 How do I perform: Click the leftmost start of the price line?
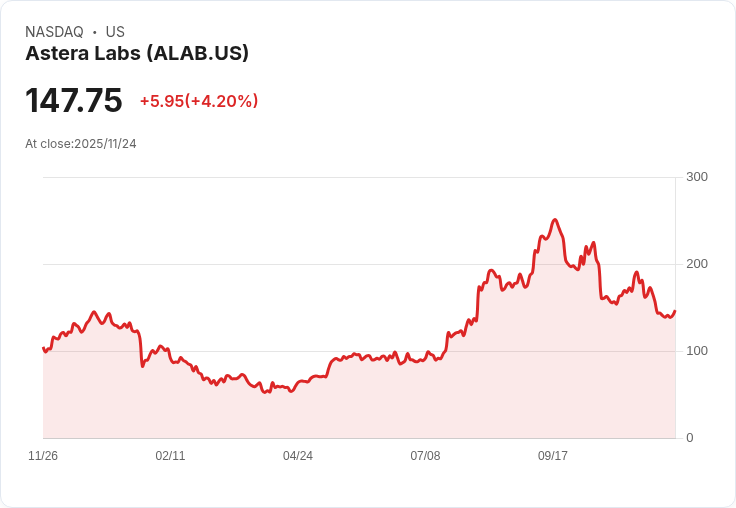point(43,348)
